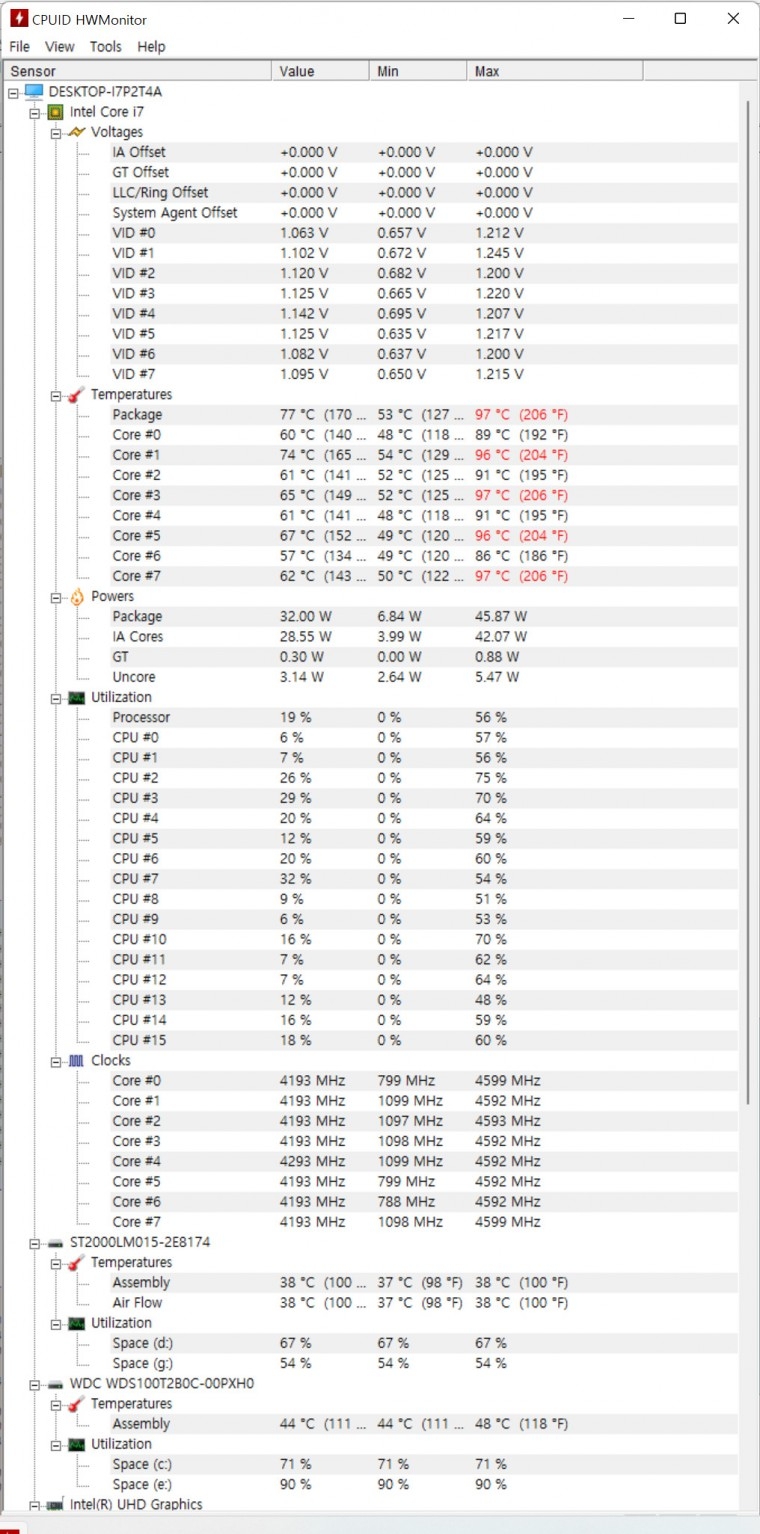This screenshot has height=1534, width=760.
Task: Collapse the Powers section expander
Action: [x=56, y=597]
